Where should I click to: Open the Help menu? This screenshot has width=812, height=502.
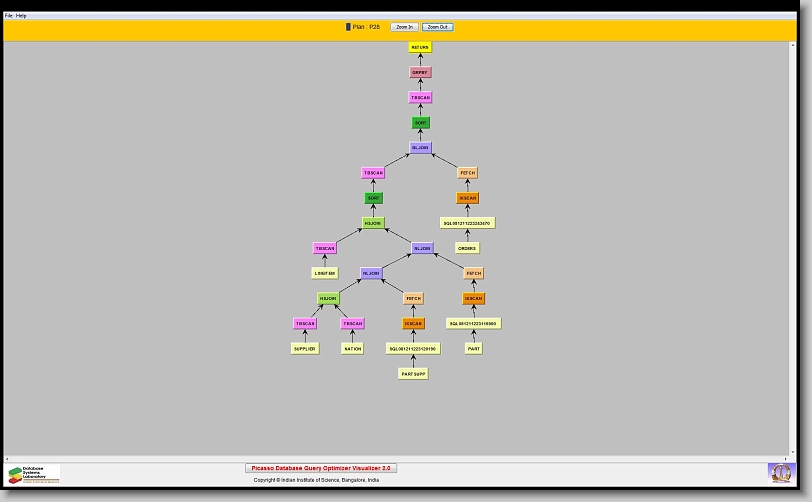(22, 16)
